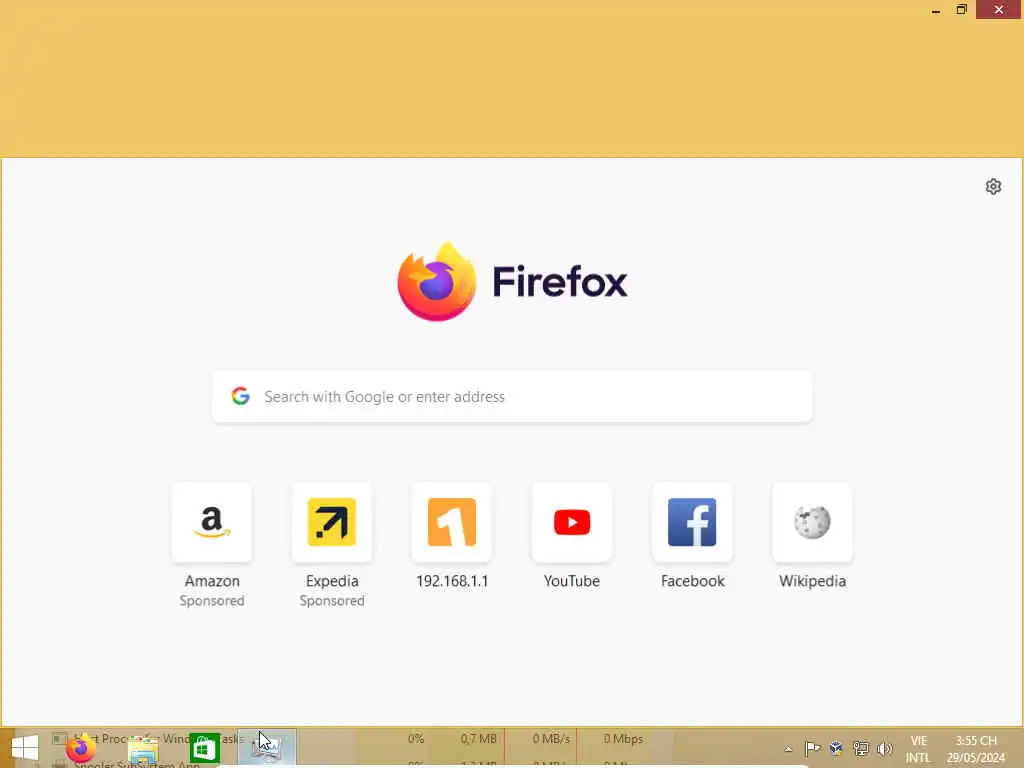Open the Facebook shortcut tile
The image size is (1024, 768).
pyautogui.click(x=692, y=522)
